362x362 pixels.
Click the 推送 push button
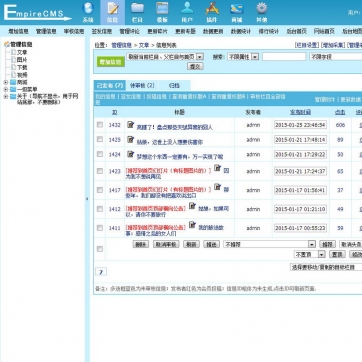coord(211,244)
